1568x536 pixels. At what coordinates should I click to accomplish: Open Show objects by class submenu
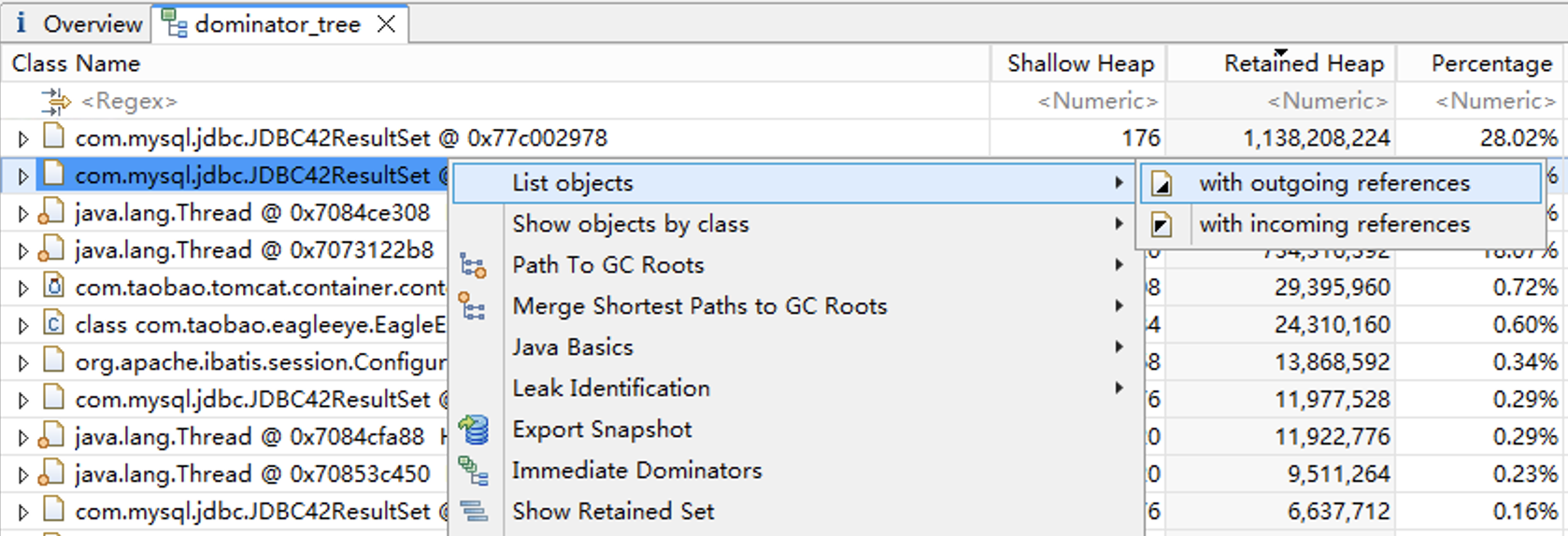630,224
